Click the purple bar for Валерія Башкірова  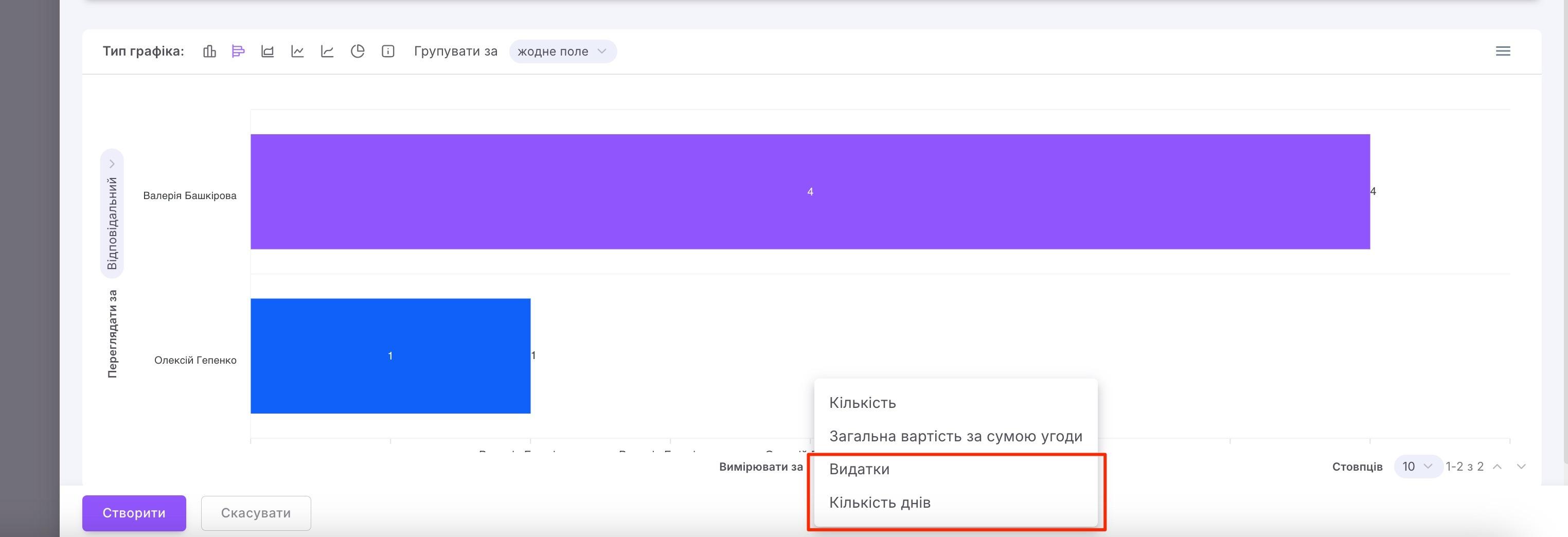coord(810,192)
